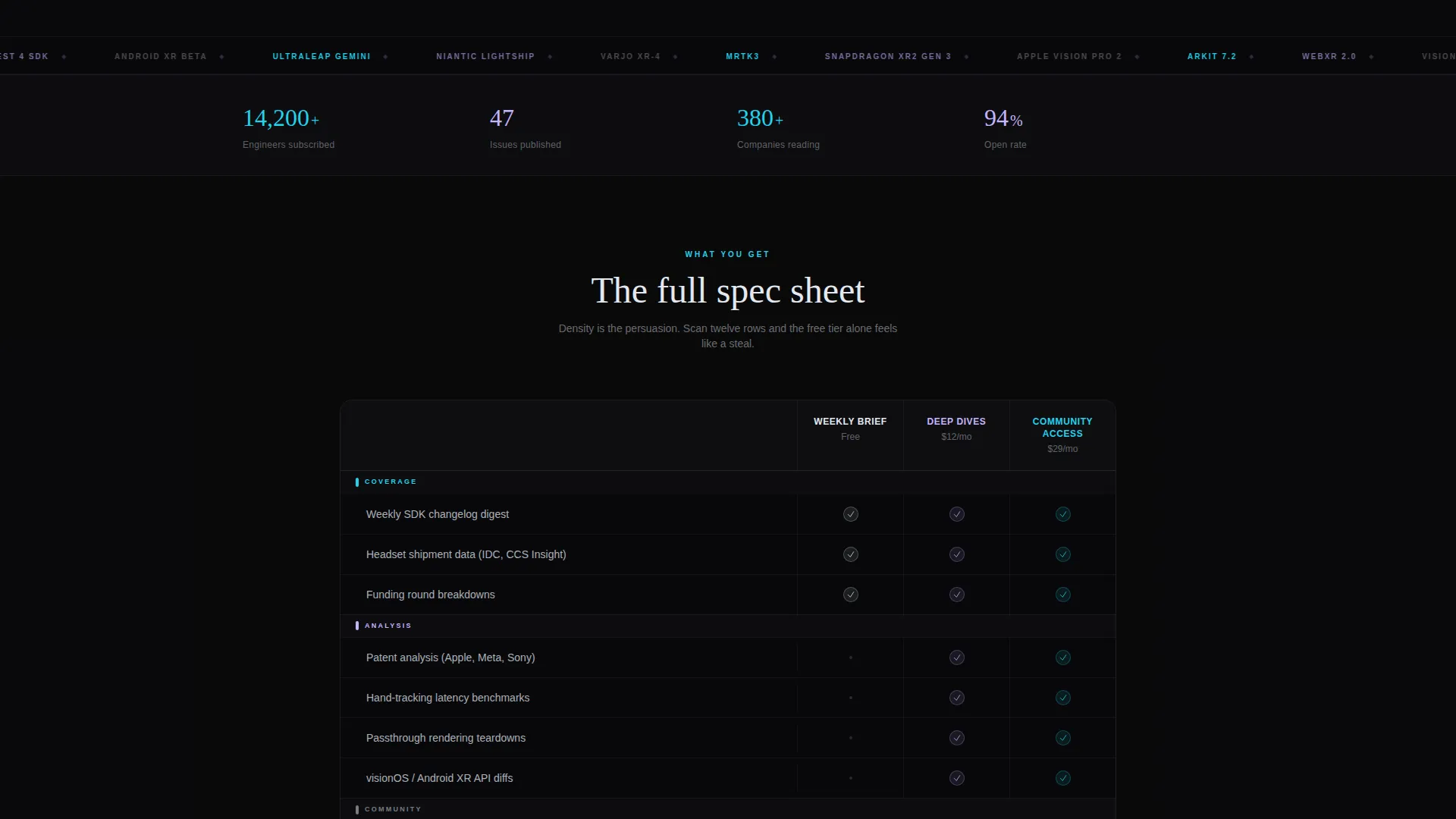Click 'Patent analysis (Apple, Meta, Sony)' text
Image resolution: width=1456 pixels, height=819 pixels.
[x=450, y=657]
